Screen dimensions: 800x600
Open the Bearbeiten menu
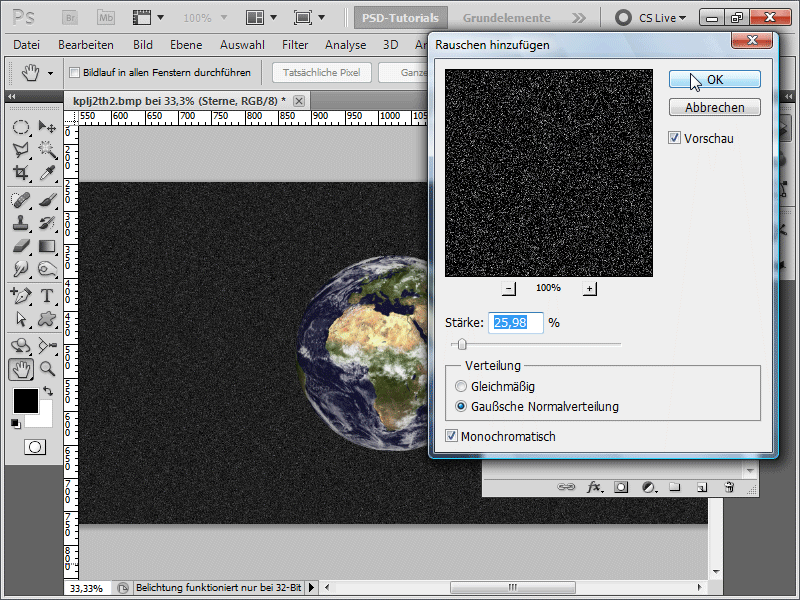[x=86, y=45]
